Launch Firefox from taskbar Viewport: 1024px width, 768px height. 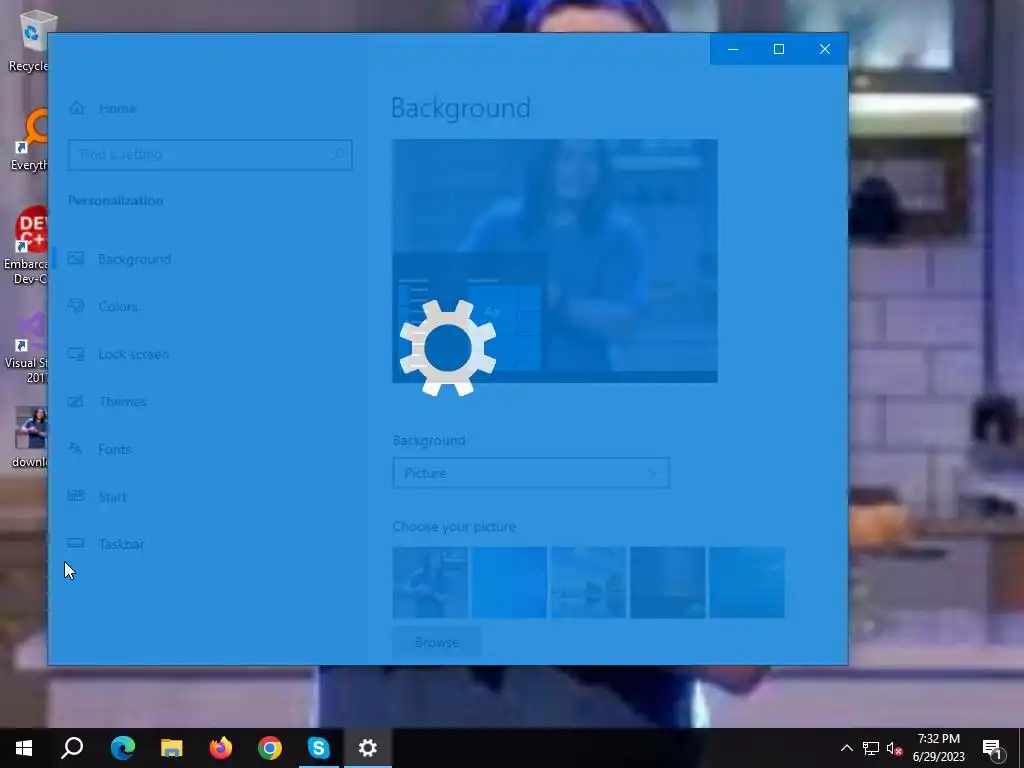[x=221, y=748]
